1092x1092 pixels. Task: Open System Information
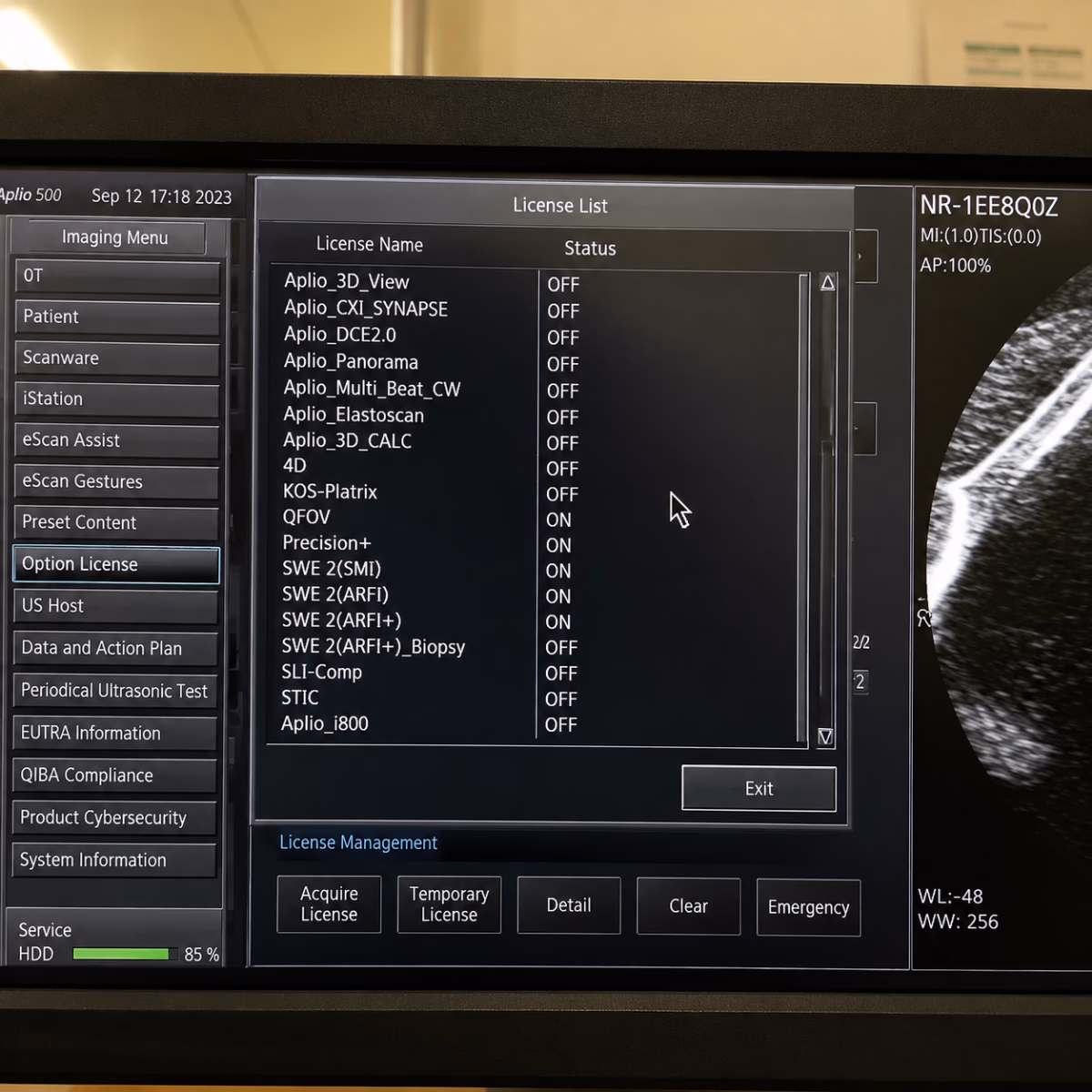pos(114,860)
